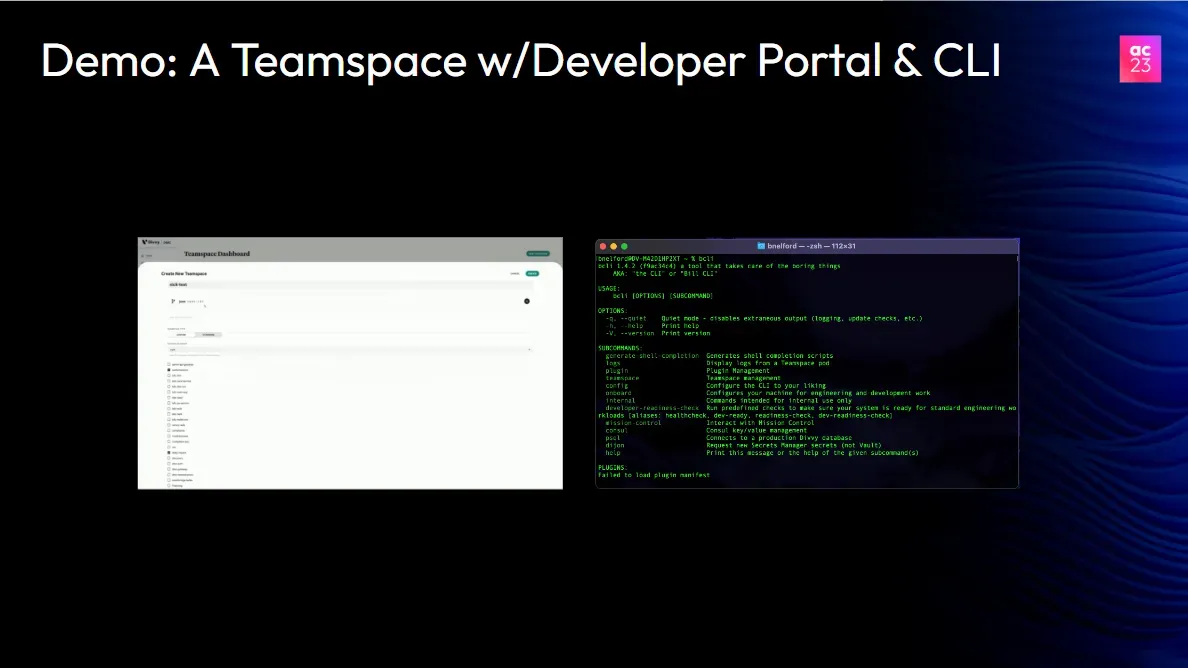Image resolution: width=1188 pixels, height=668 pixels.
Task: Tick the topmost checkbox in the service list
Action: click(x=169, y=364)
